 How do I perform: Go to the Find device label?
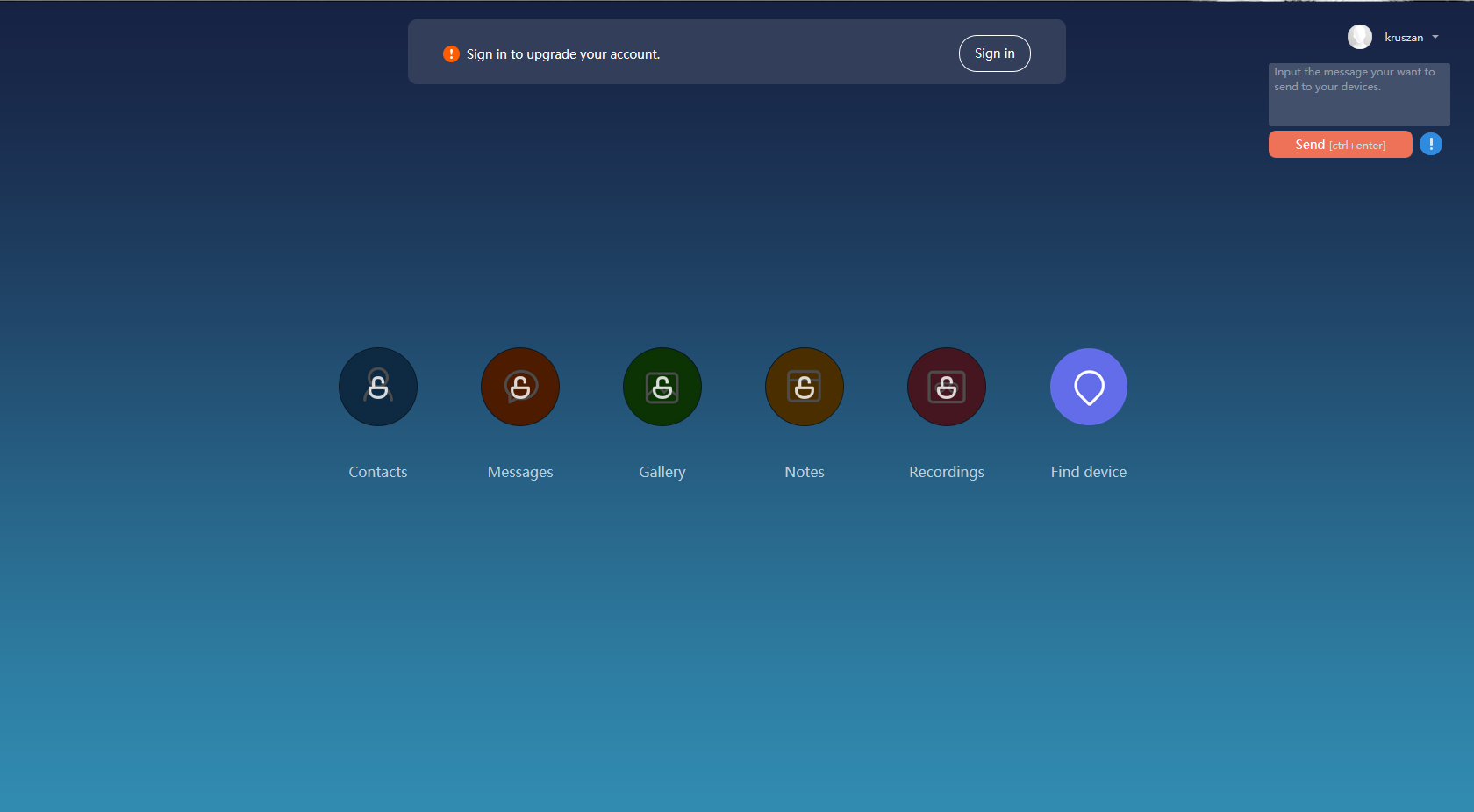(1089, 472)
